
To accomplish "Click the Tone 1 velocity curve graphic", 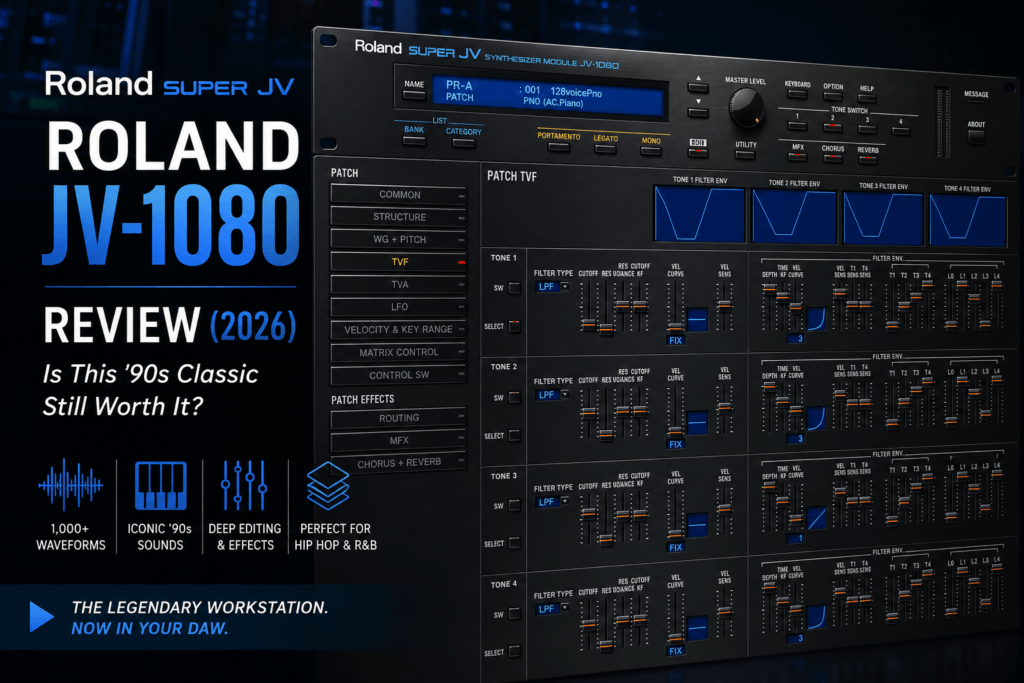I will (x=697, y=319).
